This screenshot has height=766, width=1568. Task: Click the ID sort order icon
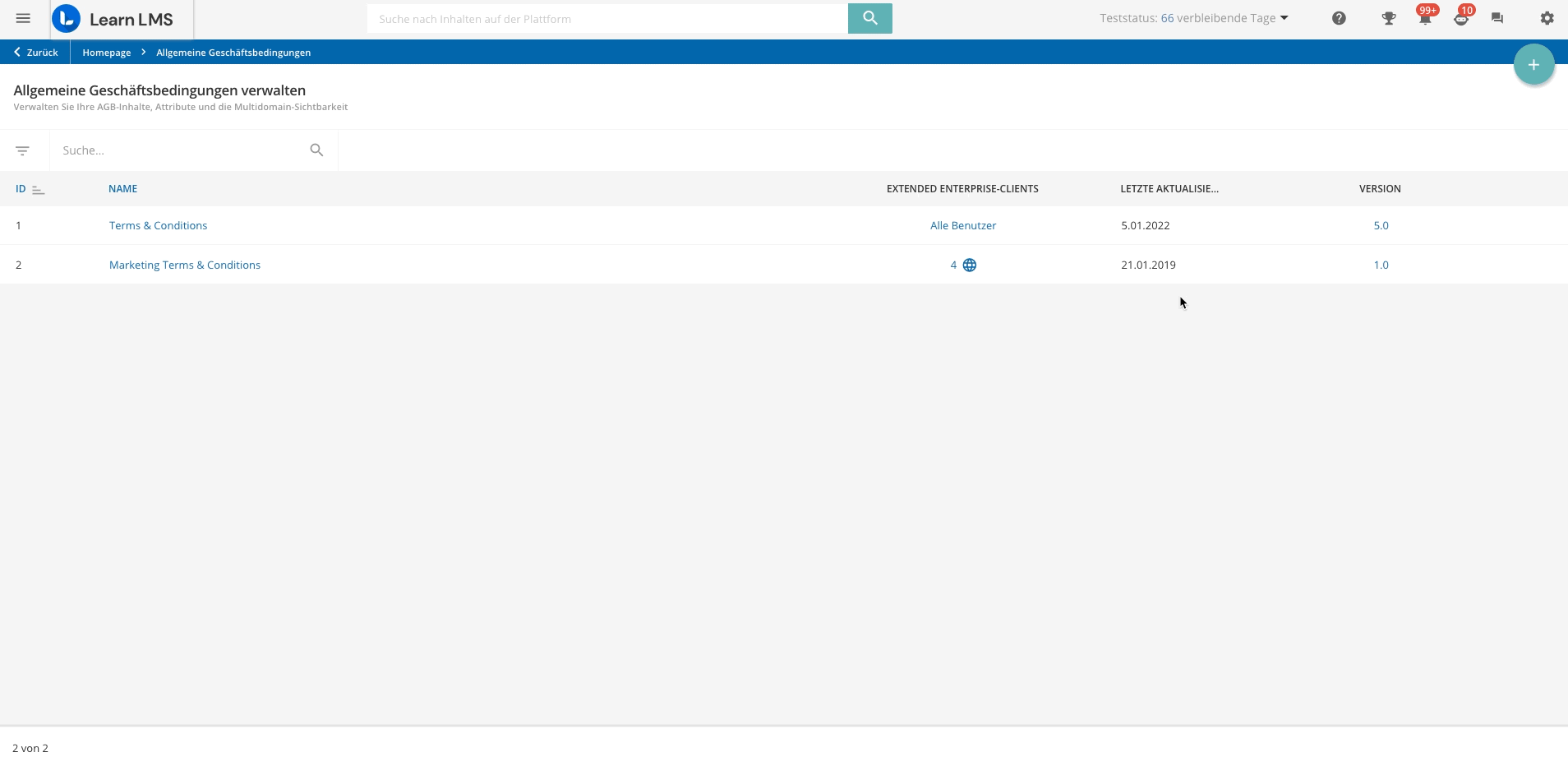(38, 190)
